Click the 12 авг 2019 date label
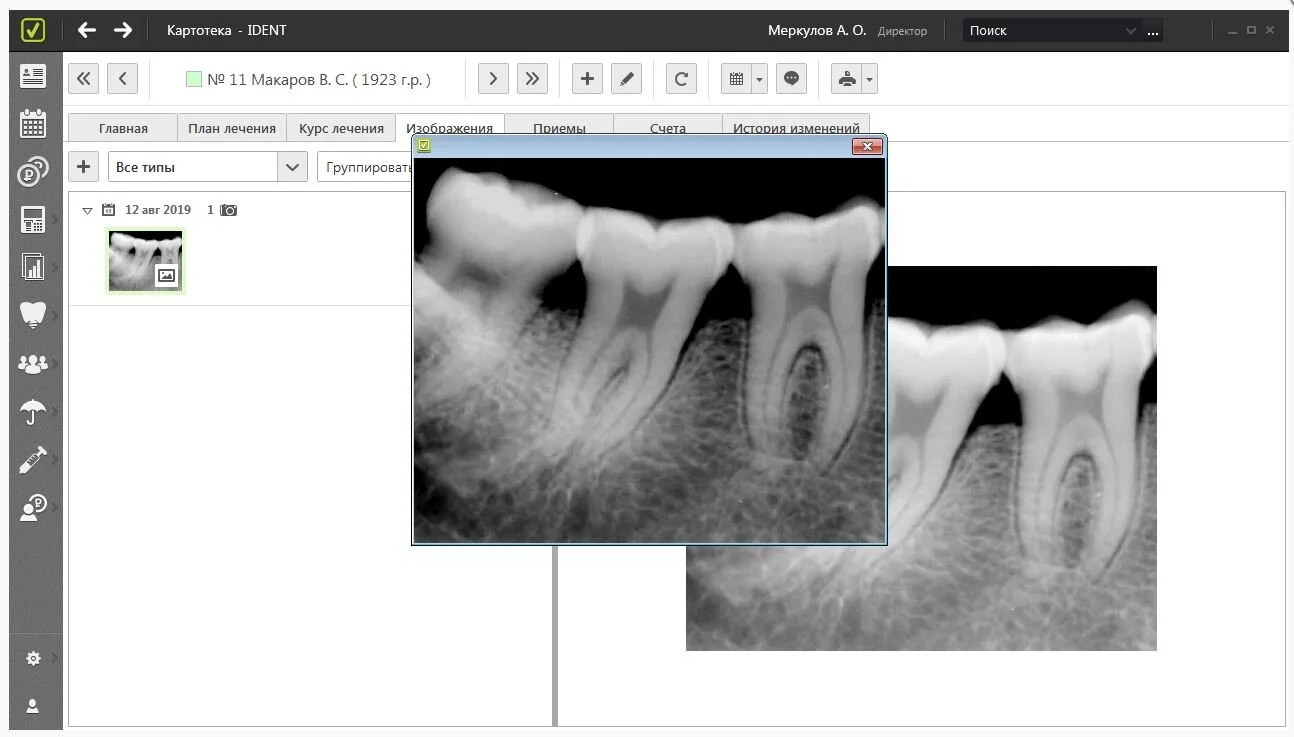Image resolution: width=1294 pixels, height=737 pixels. point(158,210)
